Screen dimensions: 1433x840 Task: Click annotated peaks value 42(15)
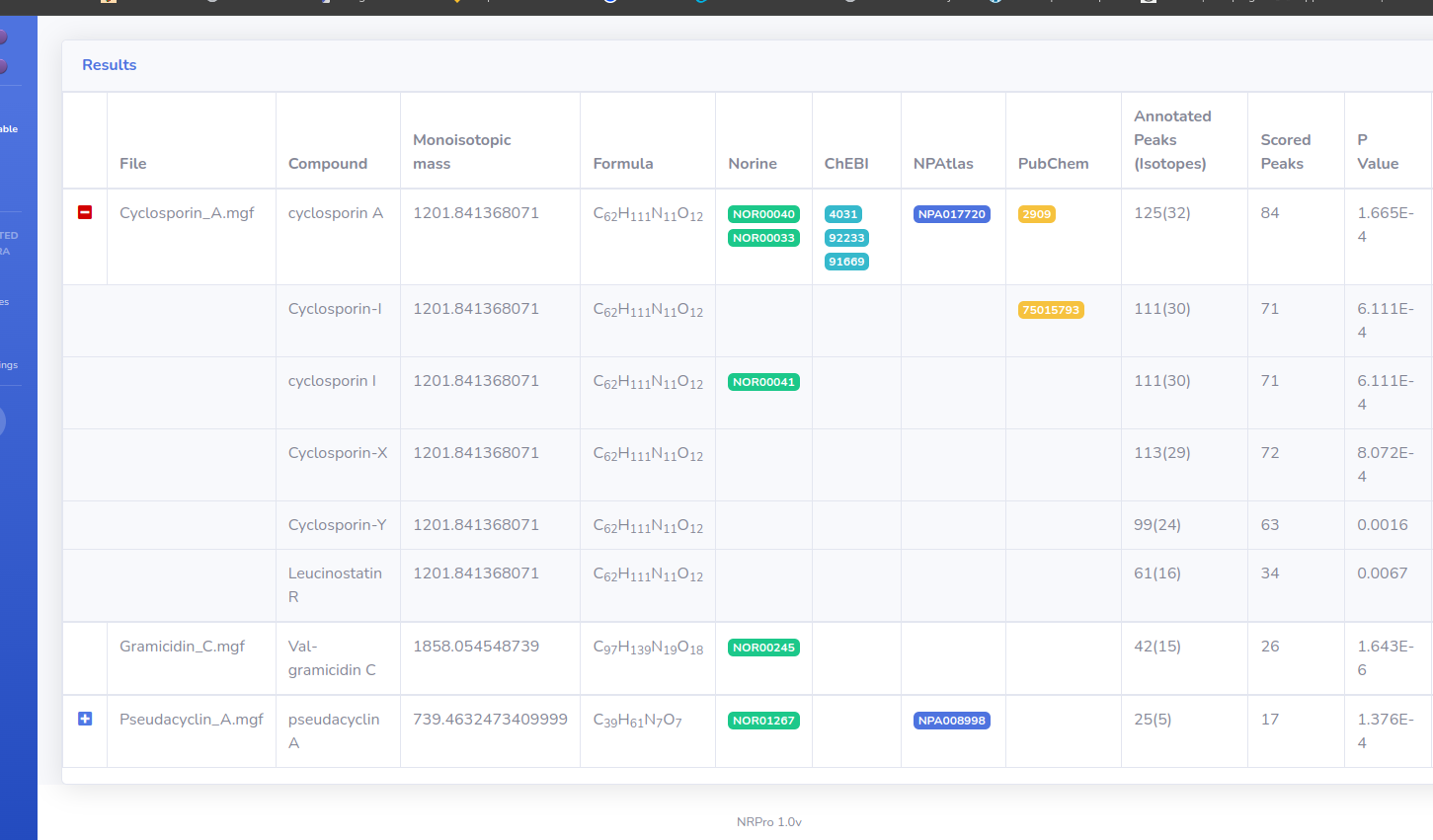click(1157, 647)
